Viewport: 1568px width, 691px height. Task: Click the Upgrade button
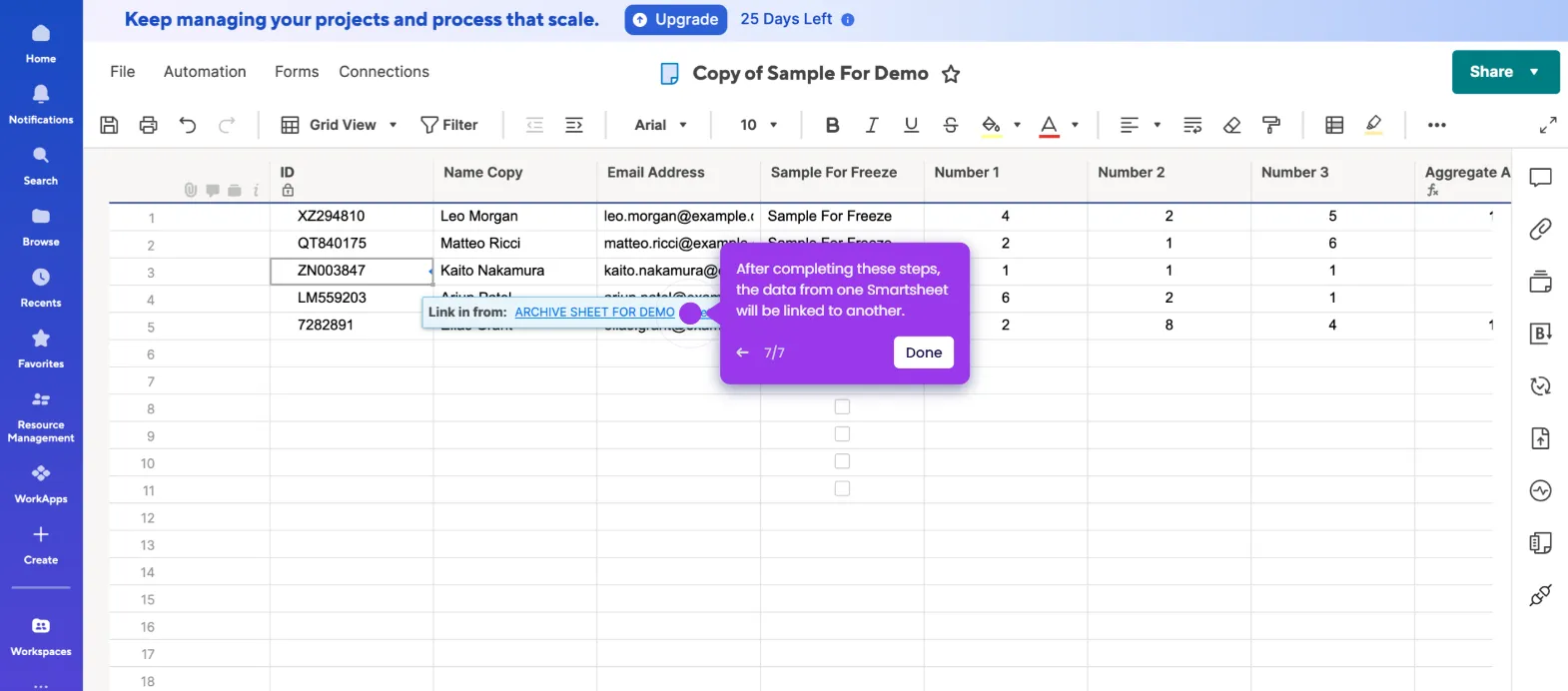tap(676, 19)
